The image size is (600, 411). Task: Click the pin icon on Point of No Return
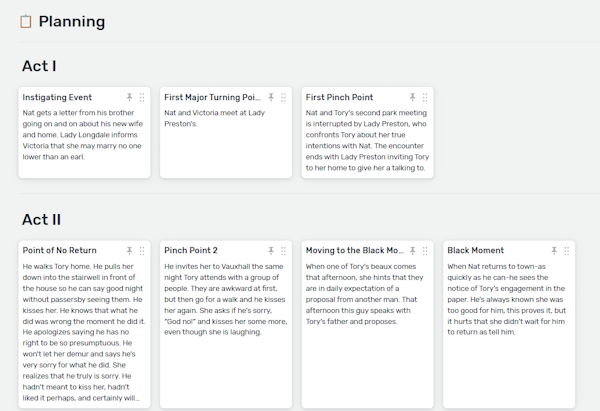pos(129,250)
